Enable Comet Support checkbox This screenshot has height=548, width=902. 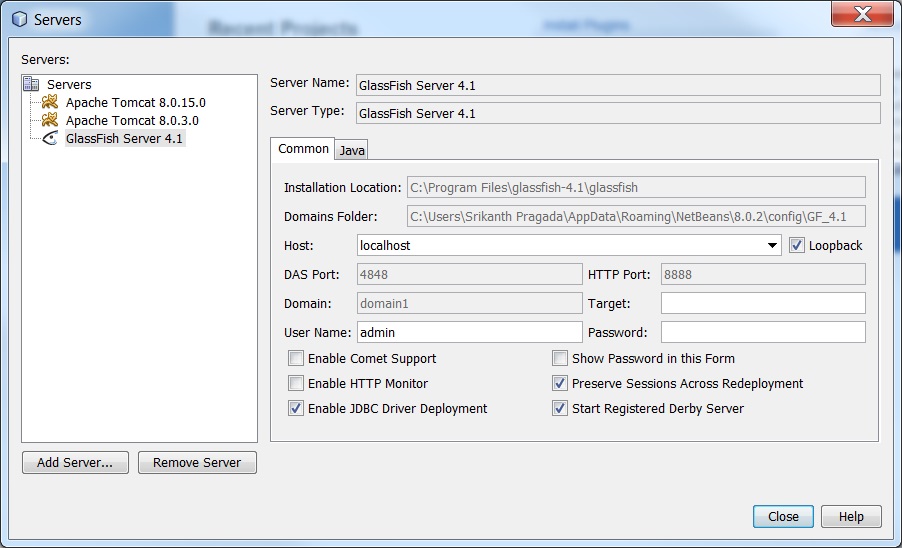(x=296, y=358)
